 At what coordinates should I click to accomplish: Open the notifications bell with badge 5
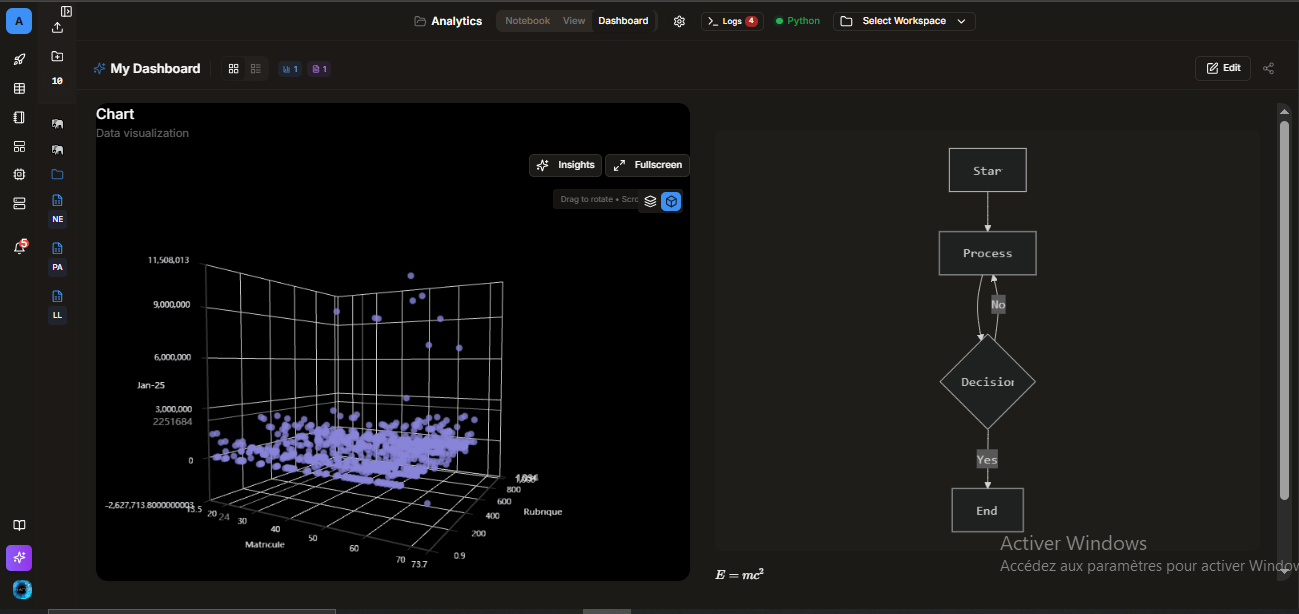pyautogui.click(x=19, y=247)
